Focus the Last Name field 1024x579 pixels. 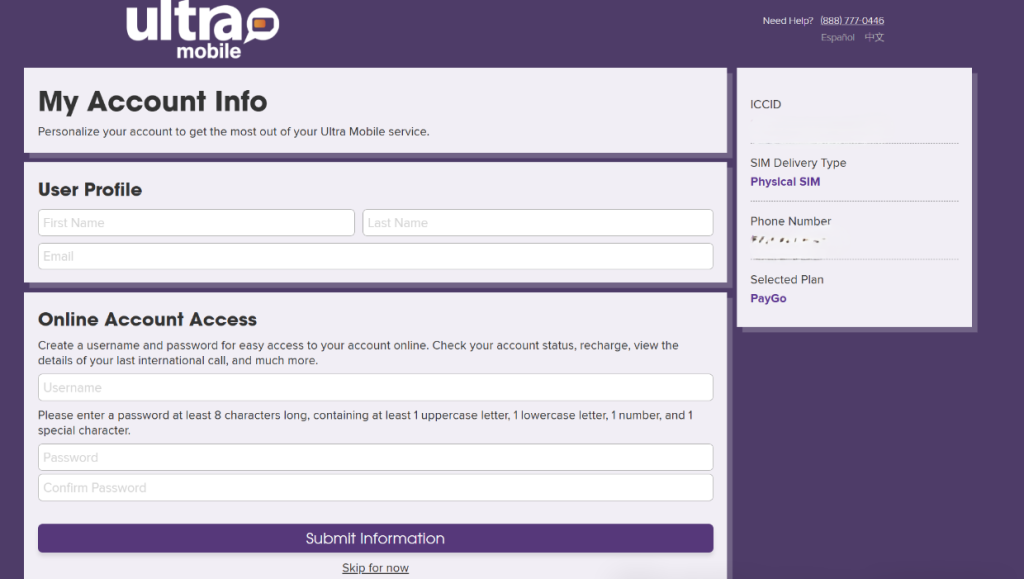pyautogui.click(x=537, y=223)
